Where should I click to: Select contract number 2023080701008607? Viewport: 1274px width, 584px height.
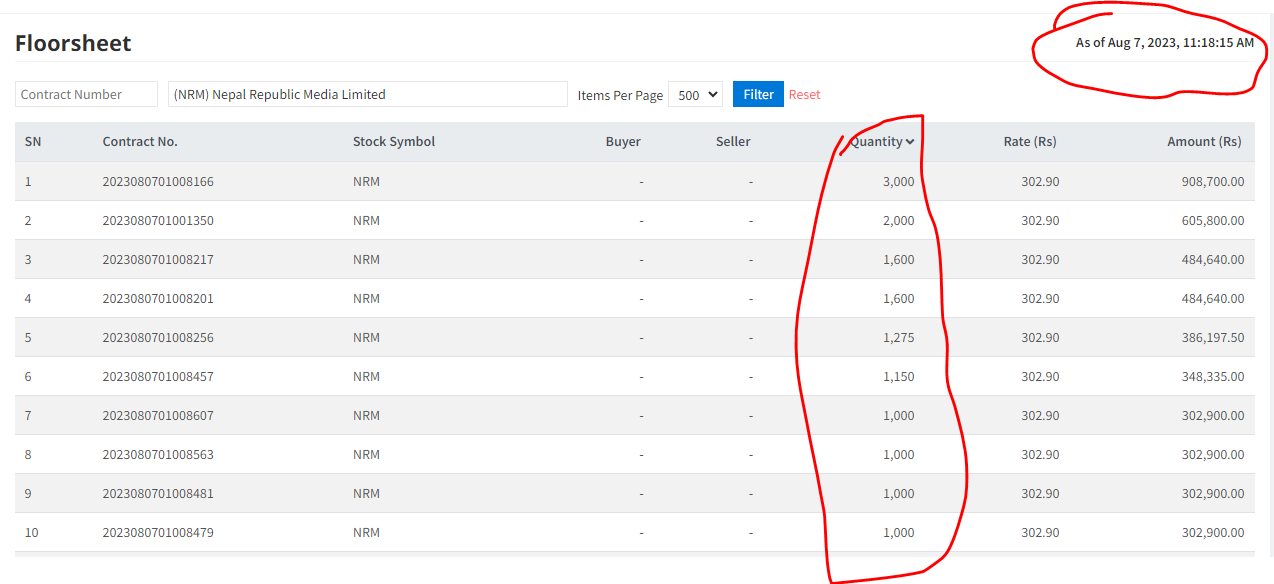click(x=158, y=415)
